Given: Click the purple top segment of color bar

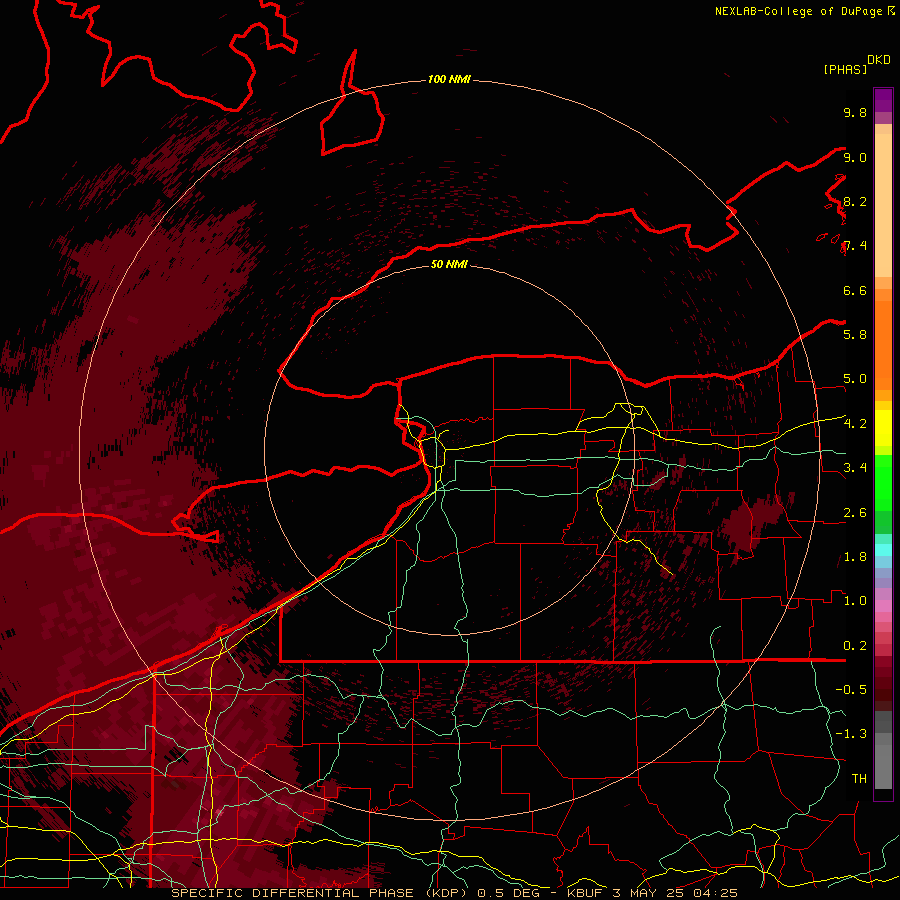Looking at the screenshot, I should [x=883, y=100].
